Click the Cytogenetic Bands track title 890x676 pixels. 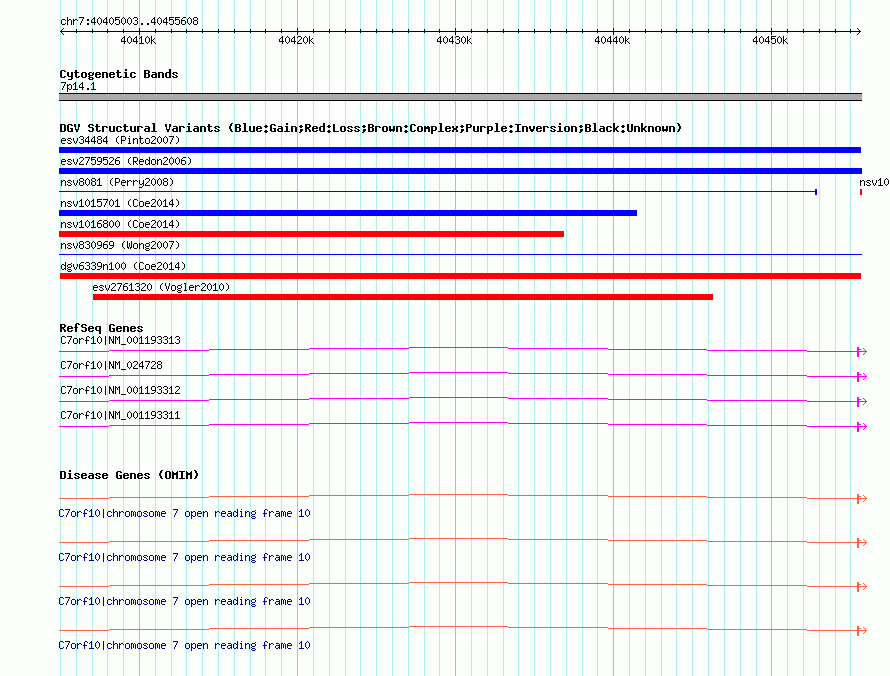pos(119,74)
